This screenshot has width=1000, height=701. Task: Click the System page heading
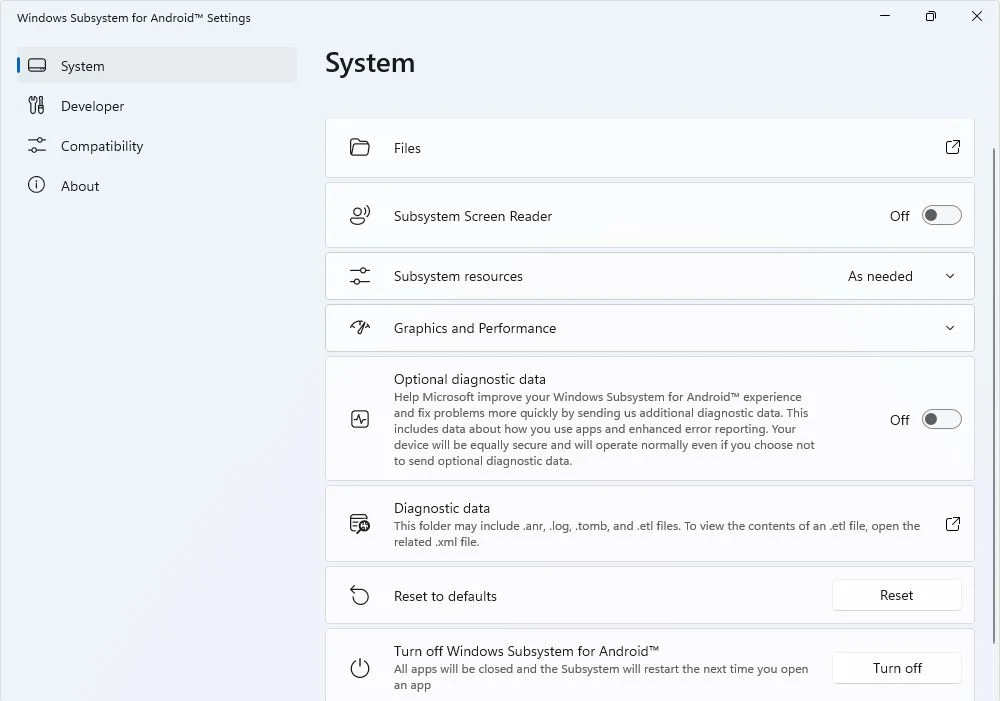[370, 63]
